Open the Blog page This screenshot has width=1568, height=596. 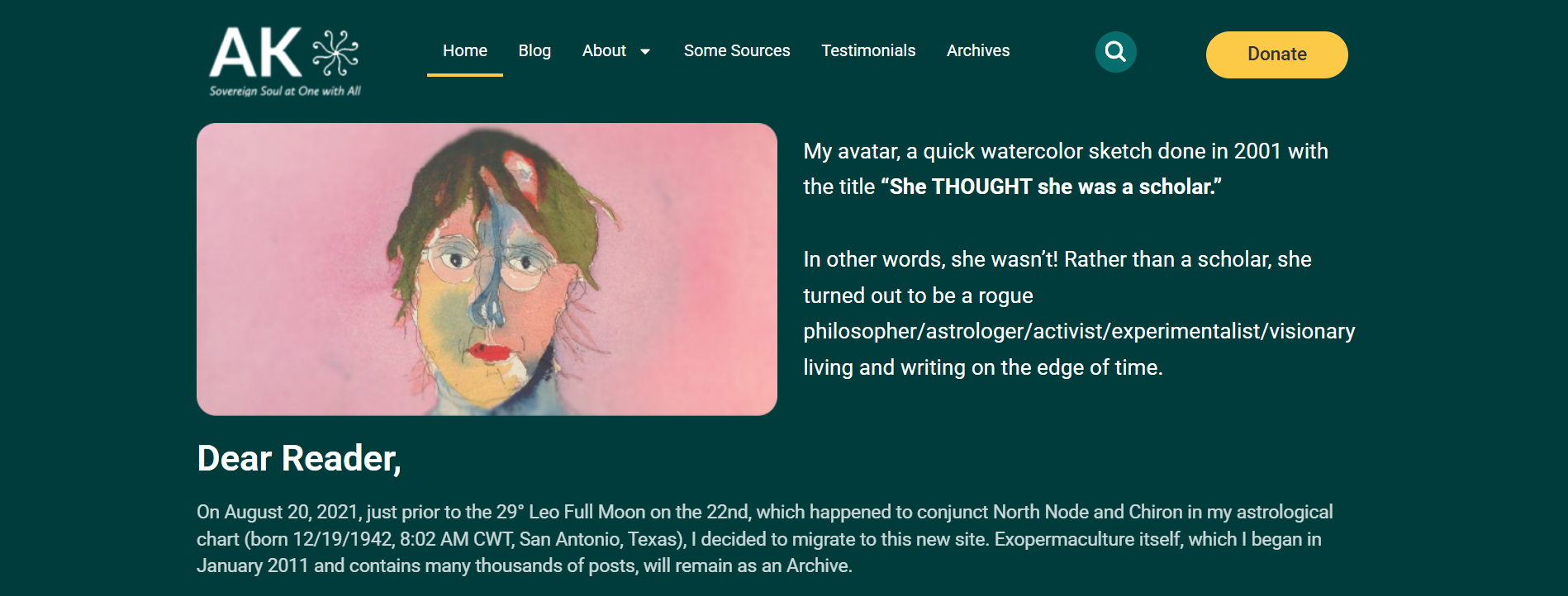pyautogui.click(x=535, y=51)
